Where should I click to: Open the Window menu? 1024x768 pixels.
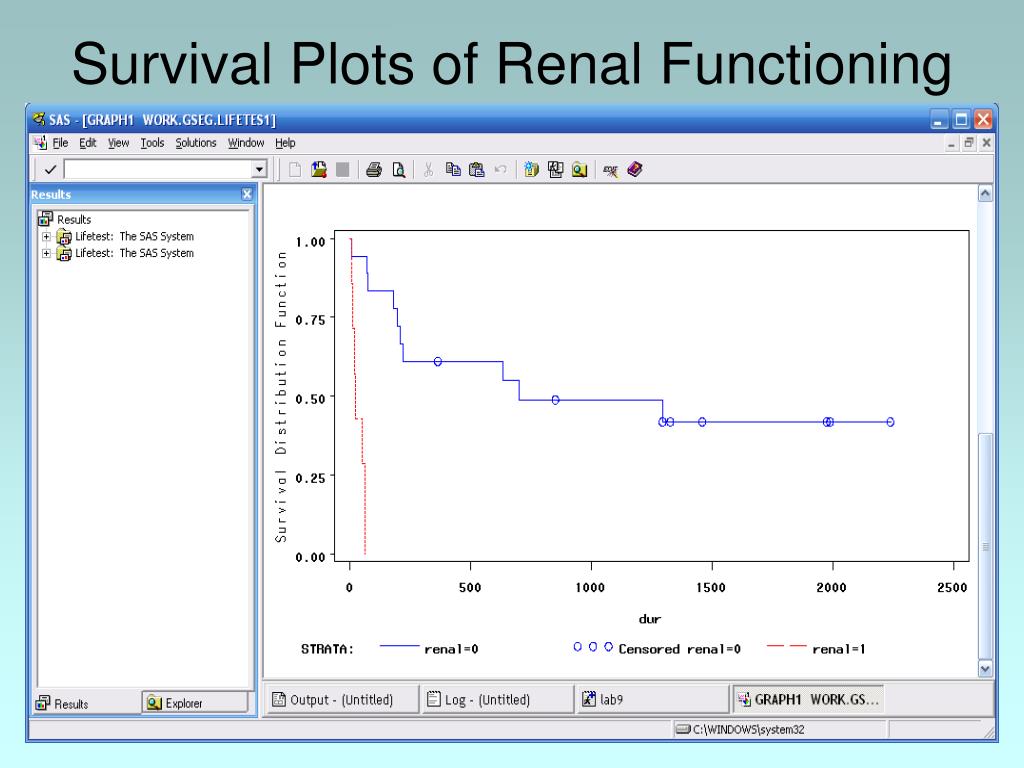click(246, 142)
